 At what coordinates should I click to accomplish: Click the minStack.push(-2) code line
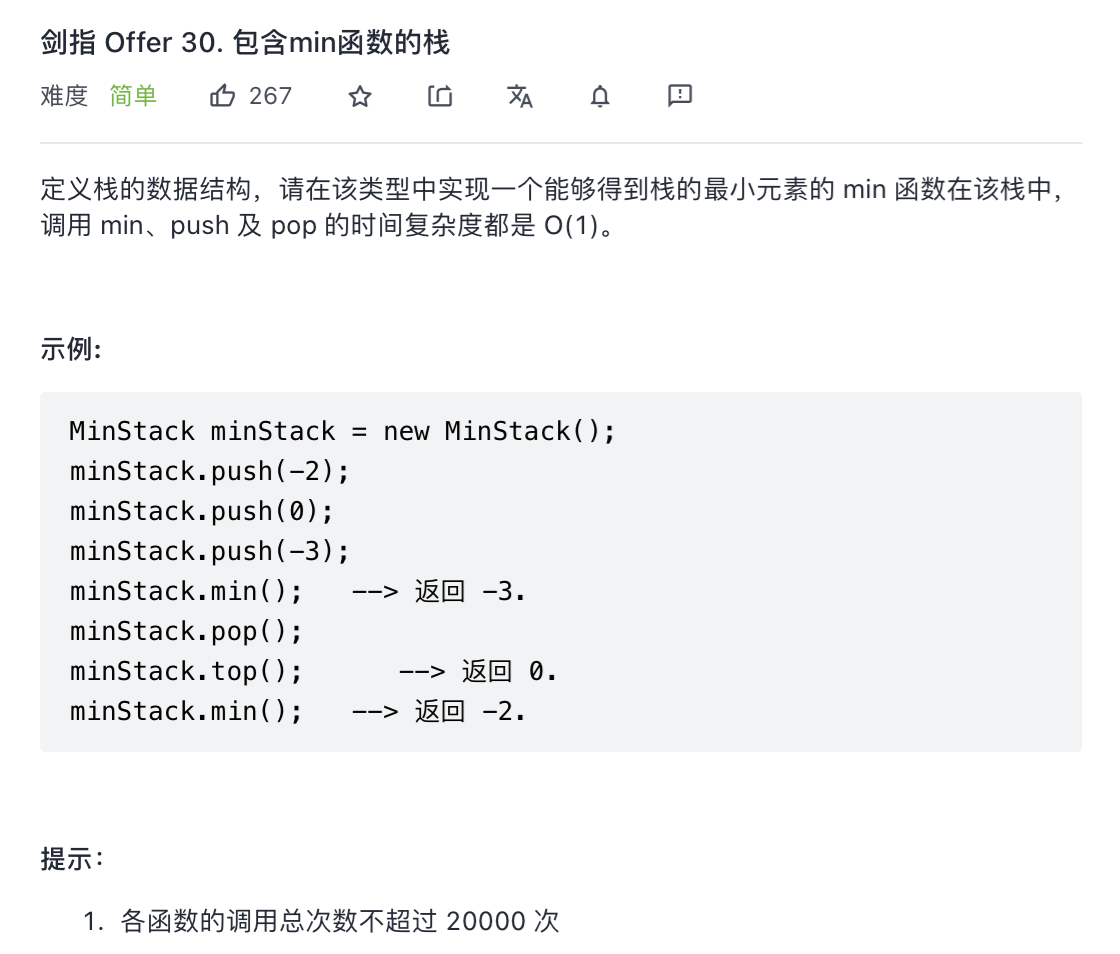tap(210, 471)
